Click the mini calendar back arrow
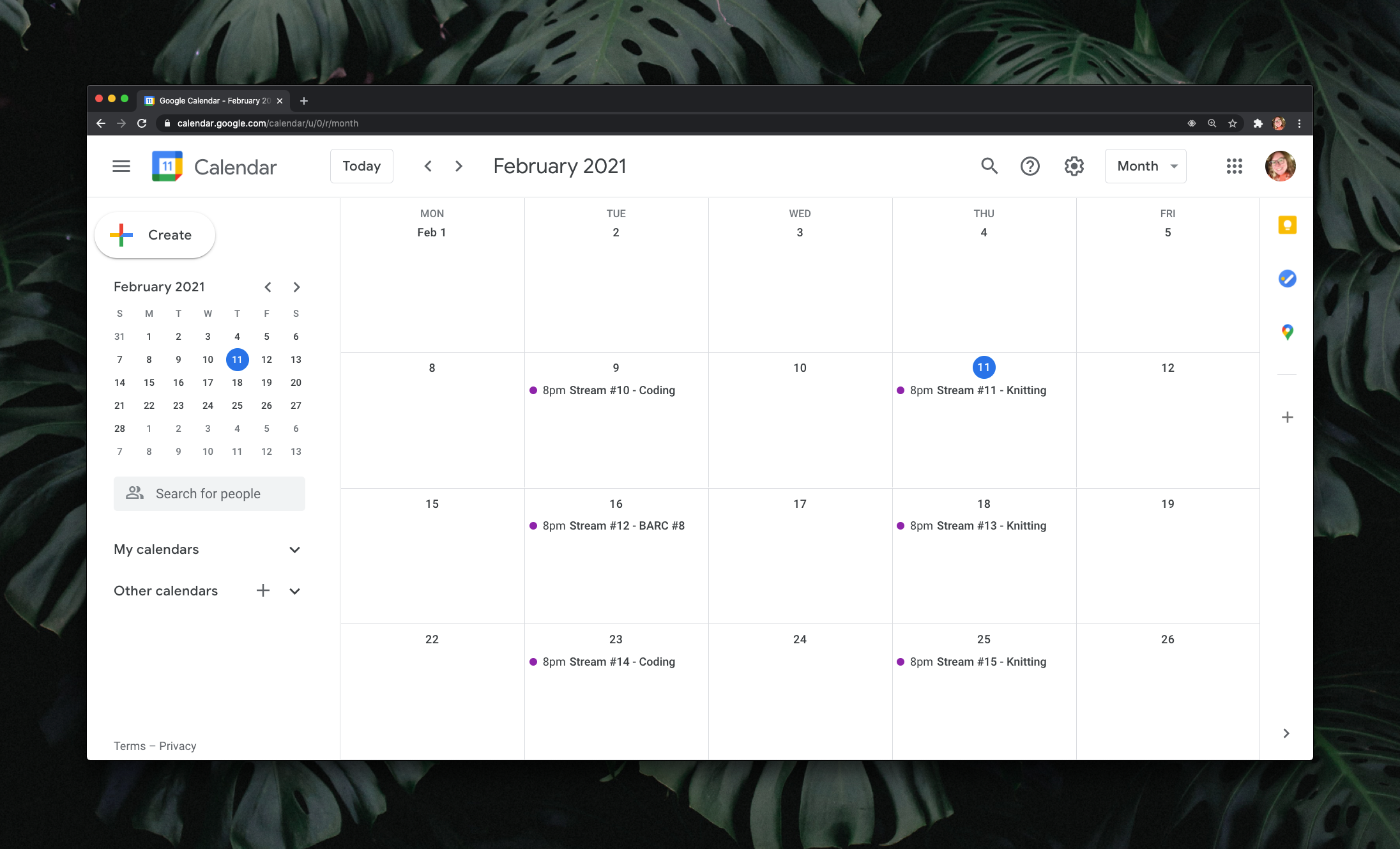Viewport: 1400px width, 849px height. tap(267, 287)
